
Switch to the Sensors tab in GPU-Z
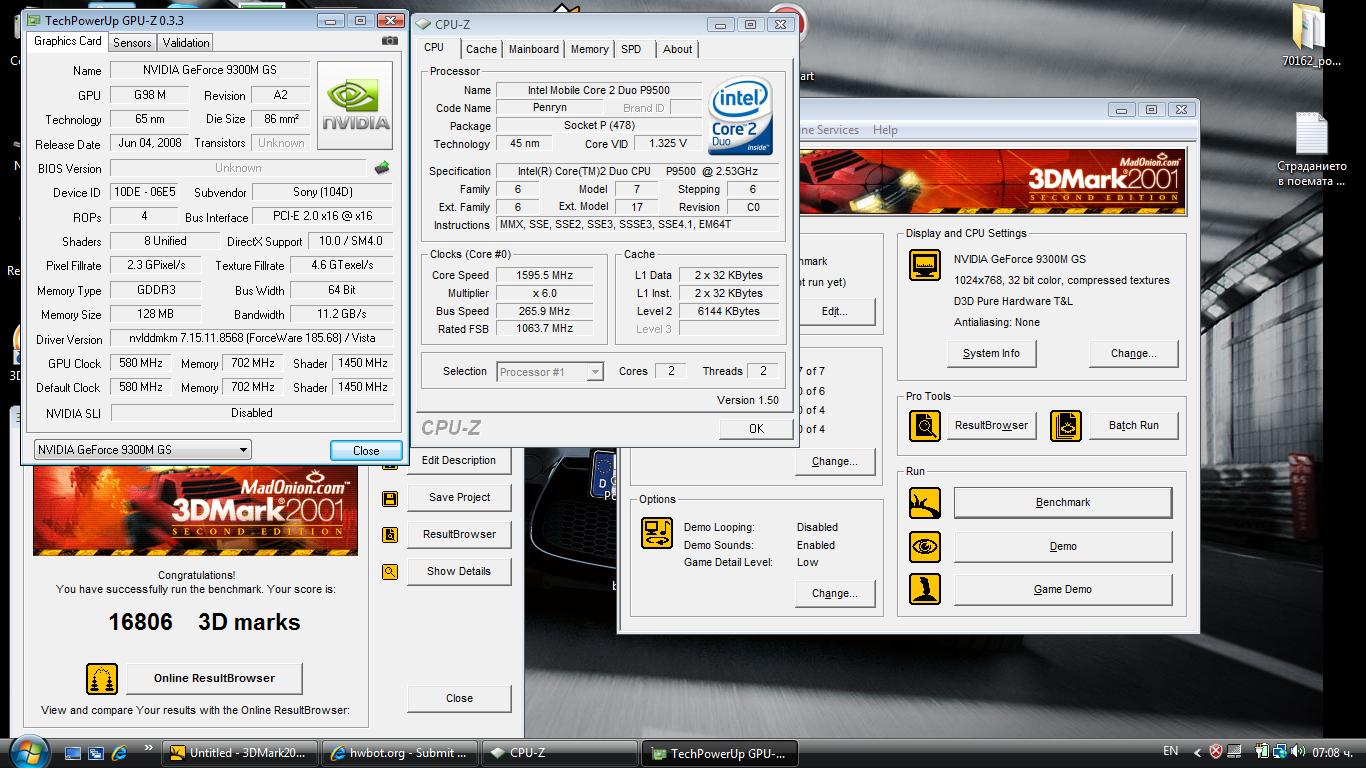pos(132,42)
